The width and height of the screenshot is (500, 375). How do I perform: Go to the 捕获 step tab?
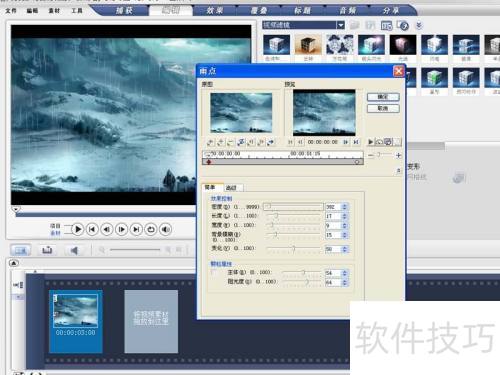pos(124,11)
